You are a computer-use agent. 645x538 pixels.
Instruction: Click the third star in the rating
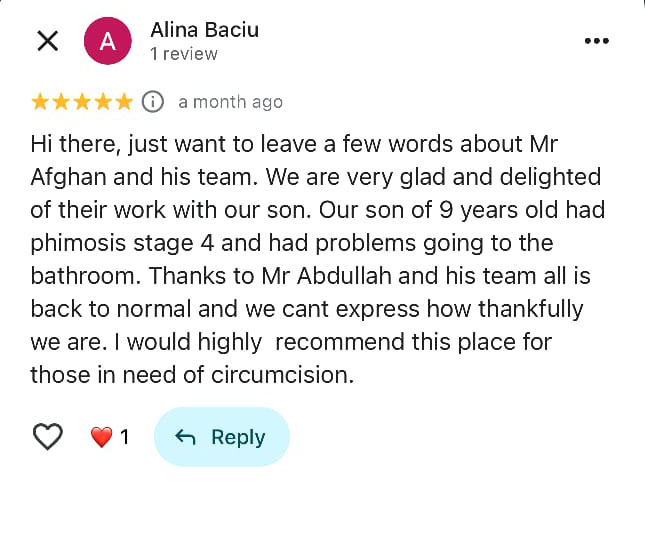tap(82, 101)
